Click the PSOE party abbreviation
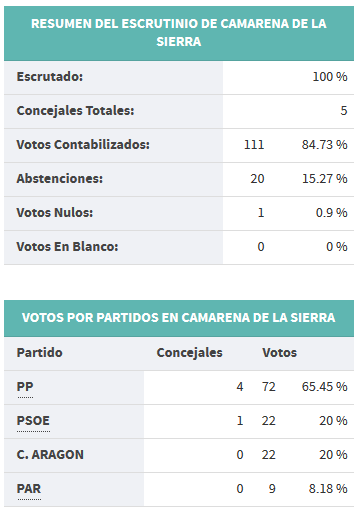This screenshot has height=512, width=363. click(x=33, y=421)
